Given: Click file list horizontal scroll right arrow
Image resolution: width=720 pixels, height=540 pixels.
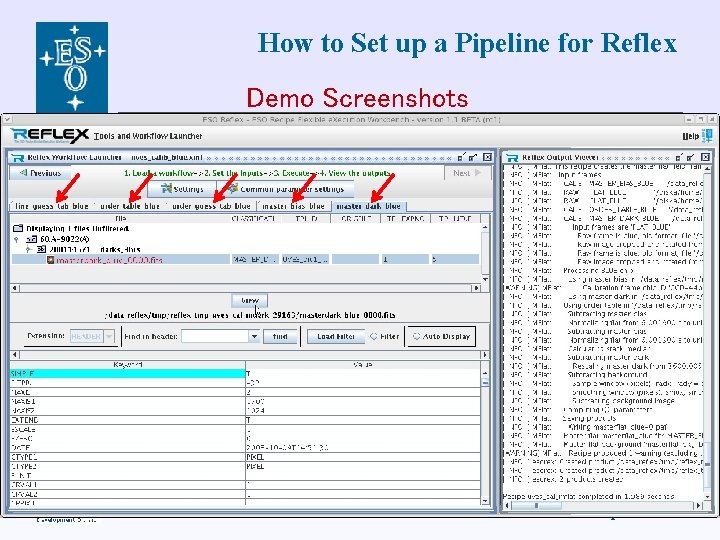Looking at the screenshot, I should [476, 288].
